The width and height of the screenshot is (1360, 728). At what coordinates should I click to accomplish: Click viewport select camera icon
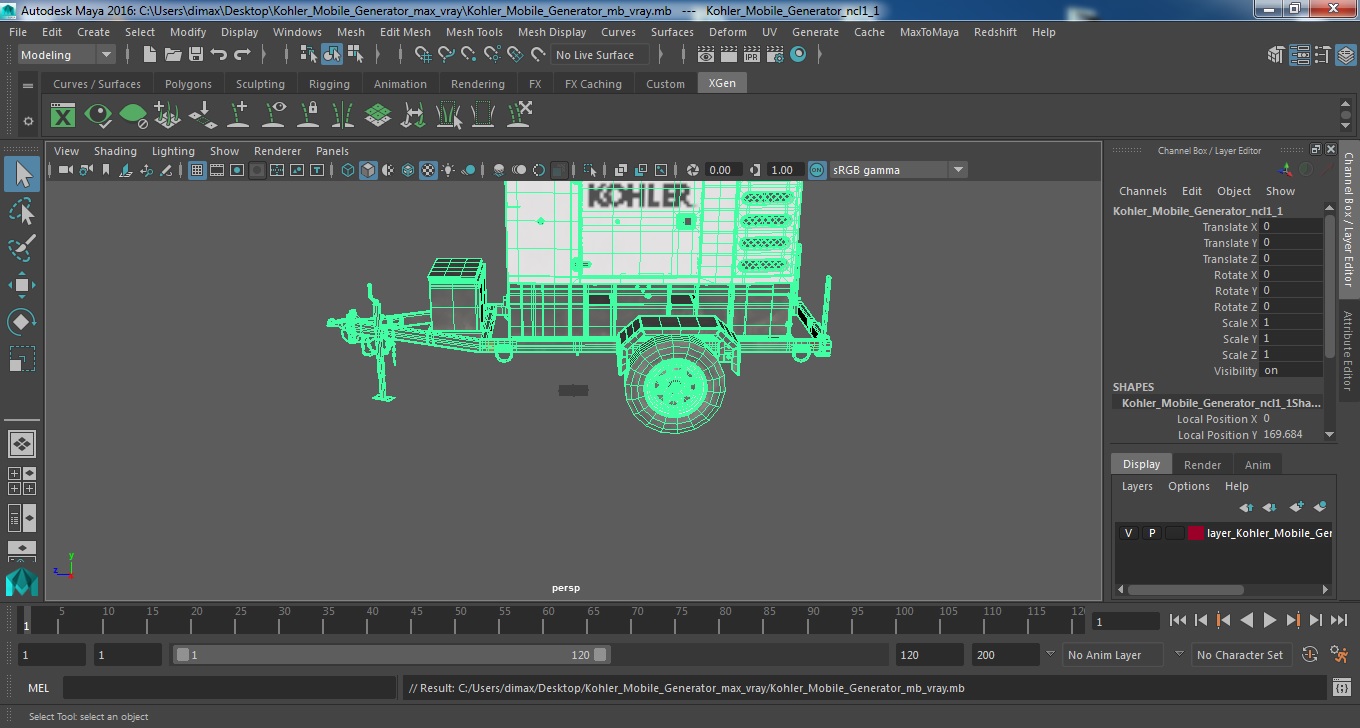pos(65,170)
